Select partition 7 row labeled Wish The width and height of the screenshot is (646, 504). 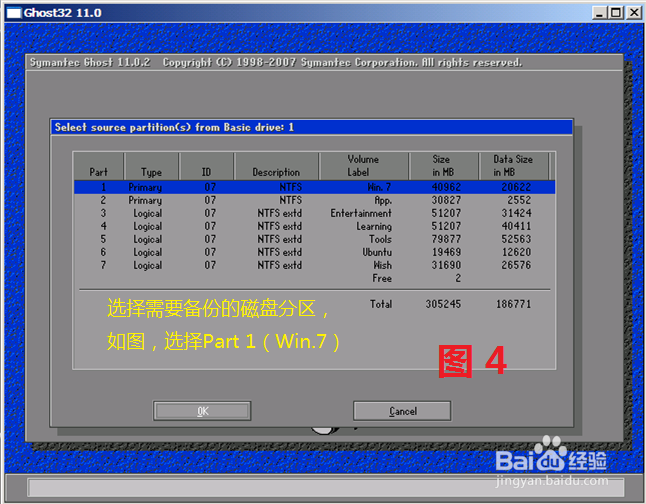tap(315, 265)
